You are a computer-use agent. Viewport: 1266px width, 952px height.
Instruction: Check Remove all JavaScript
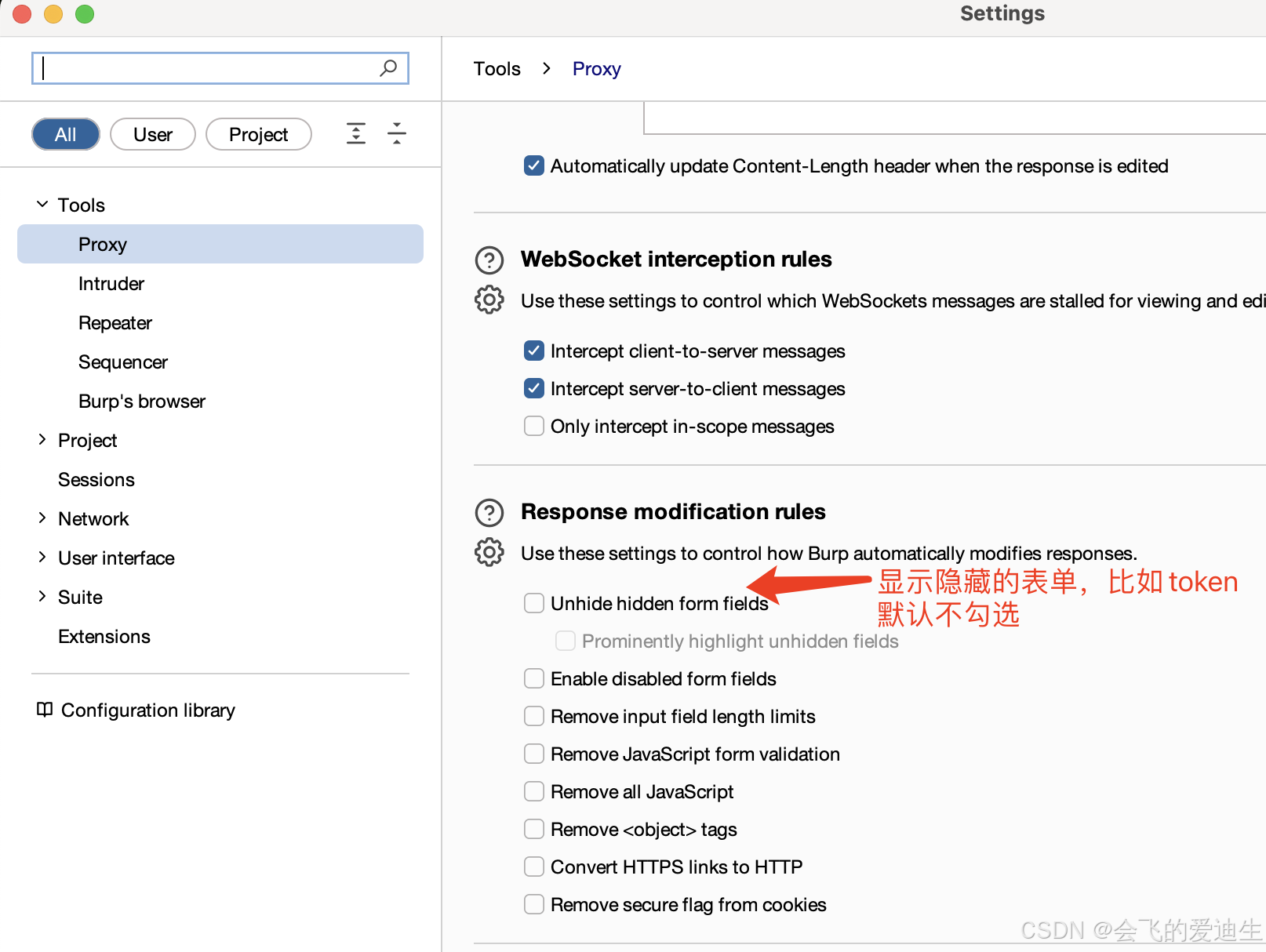click(x=534, y=791)
